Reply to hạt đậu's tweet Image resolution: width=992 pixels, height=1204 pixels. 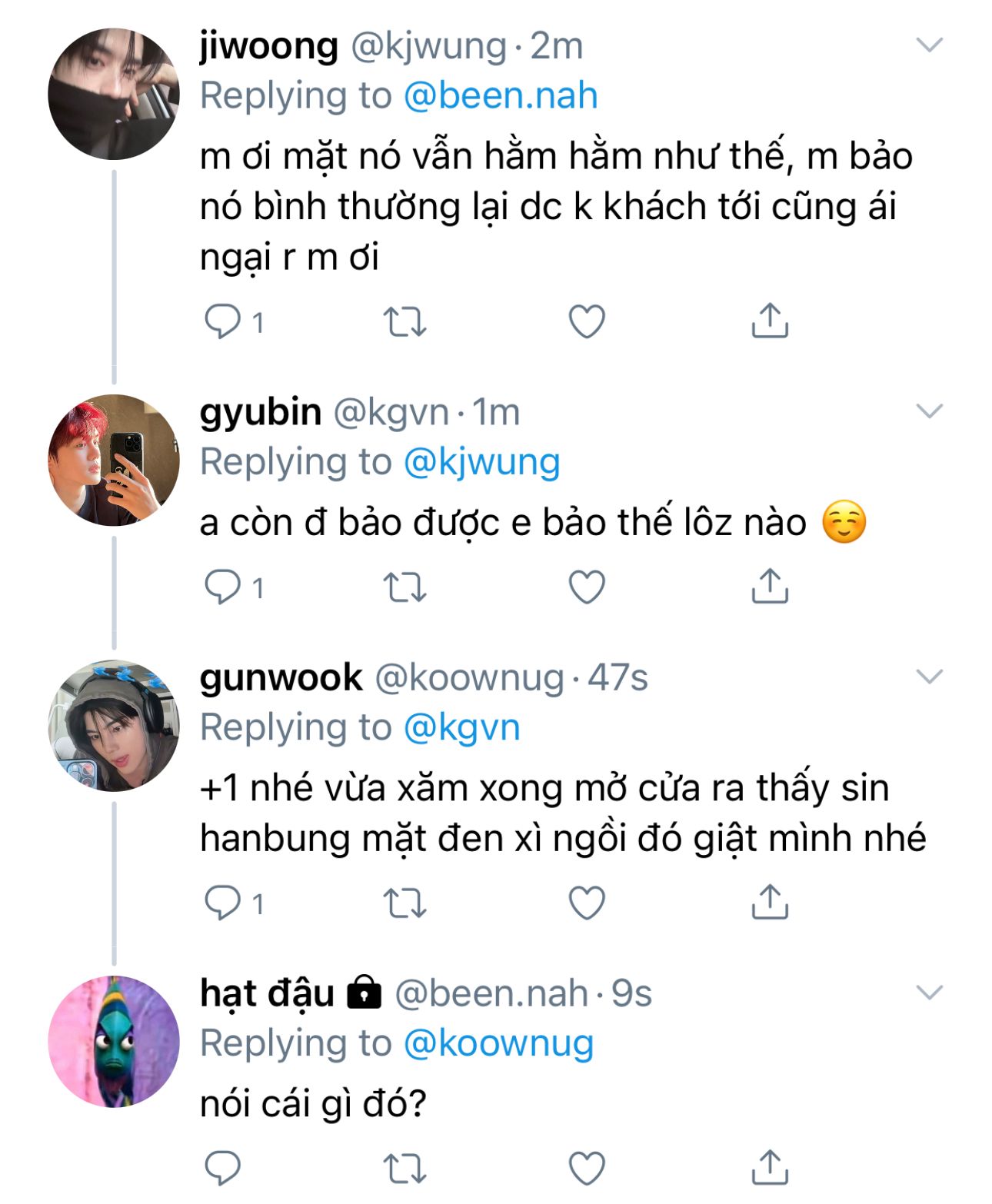click(x=222, y=1169)
